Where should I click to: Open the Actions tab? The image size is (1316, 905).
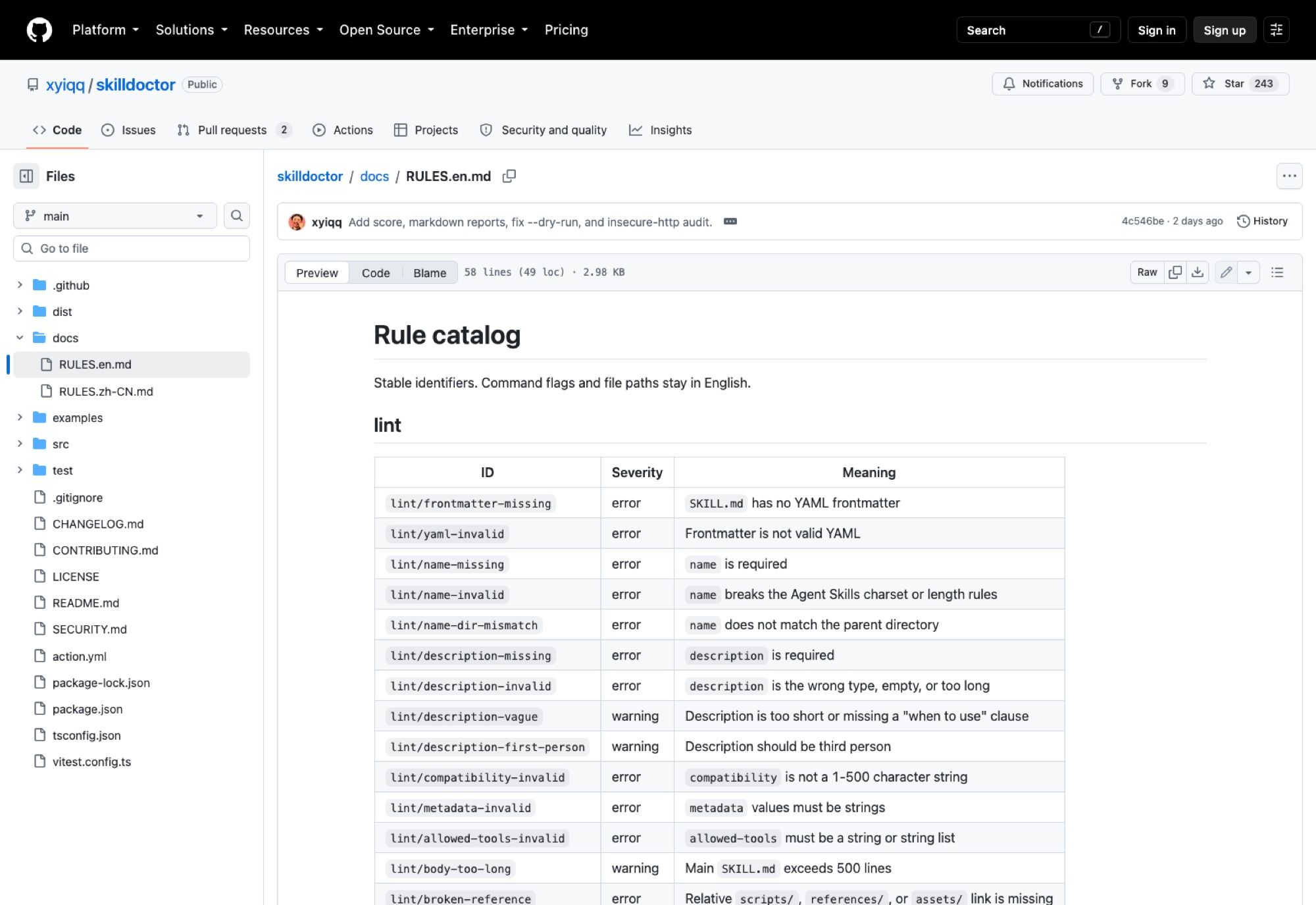[x=343, y=130]
